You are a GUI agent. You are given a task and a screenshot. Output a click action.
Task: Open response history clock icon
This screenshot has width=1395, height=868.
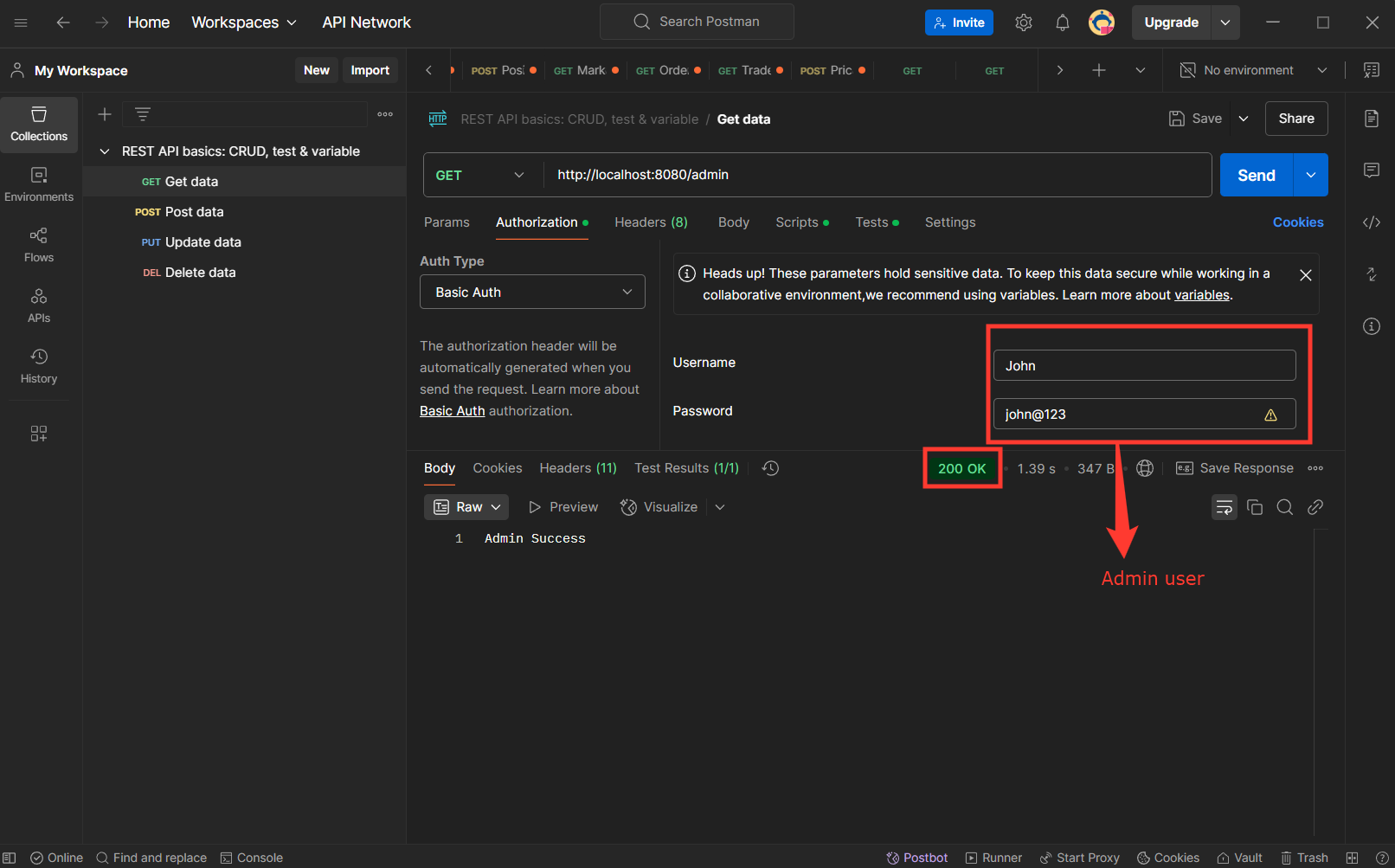click(770, 468)
